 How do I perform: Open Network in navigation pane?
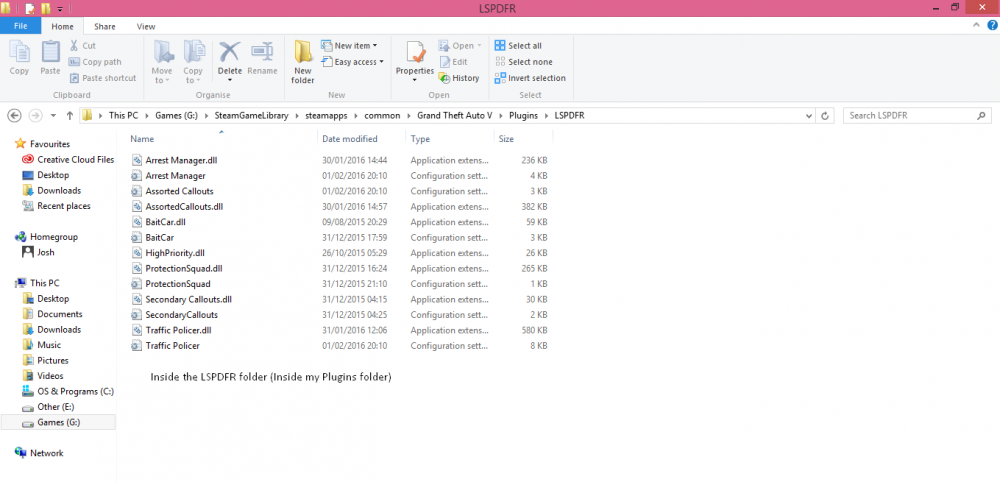40,453
